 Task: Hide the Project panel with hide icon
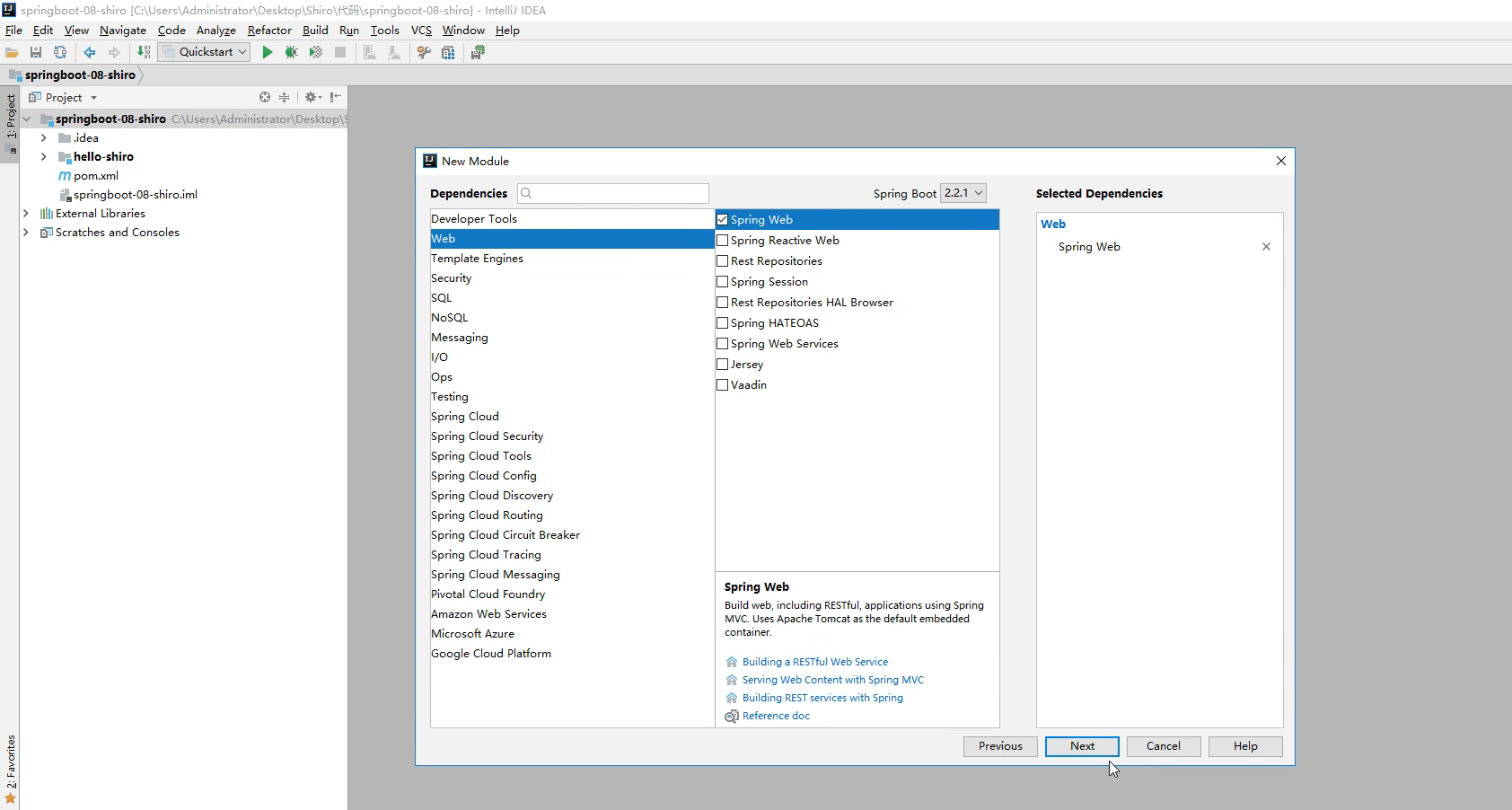[335, 97]
